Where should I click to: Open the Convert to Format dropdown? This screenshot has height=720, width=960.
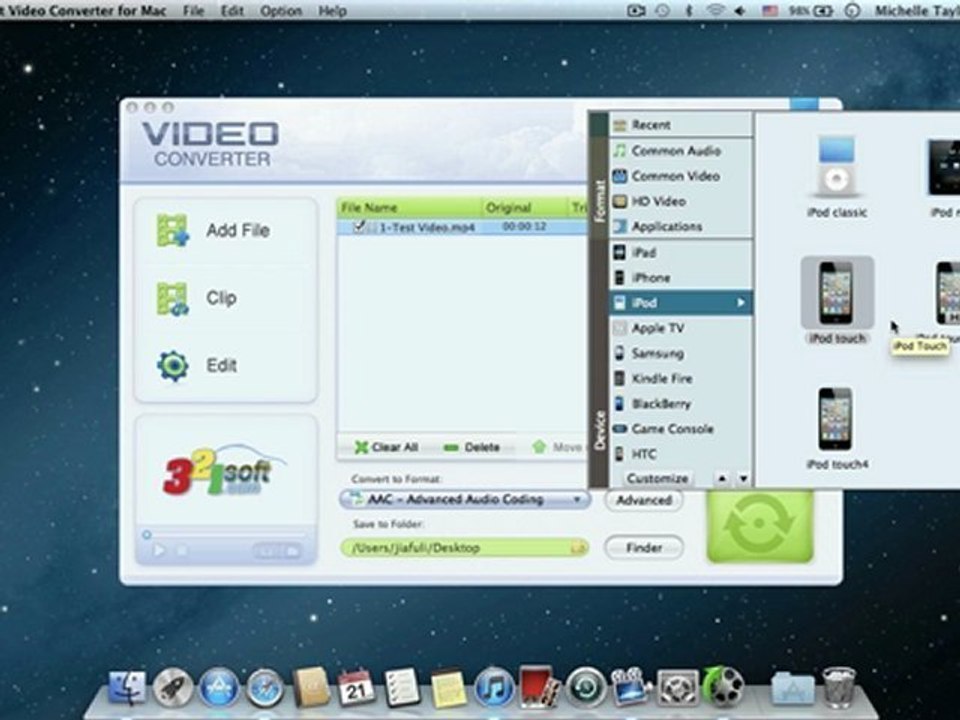tap(465, 500)
